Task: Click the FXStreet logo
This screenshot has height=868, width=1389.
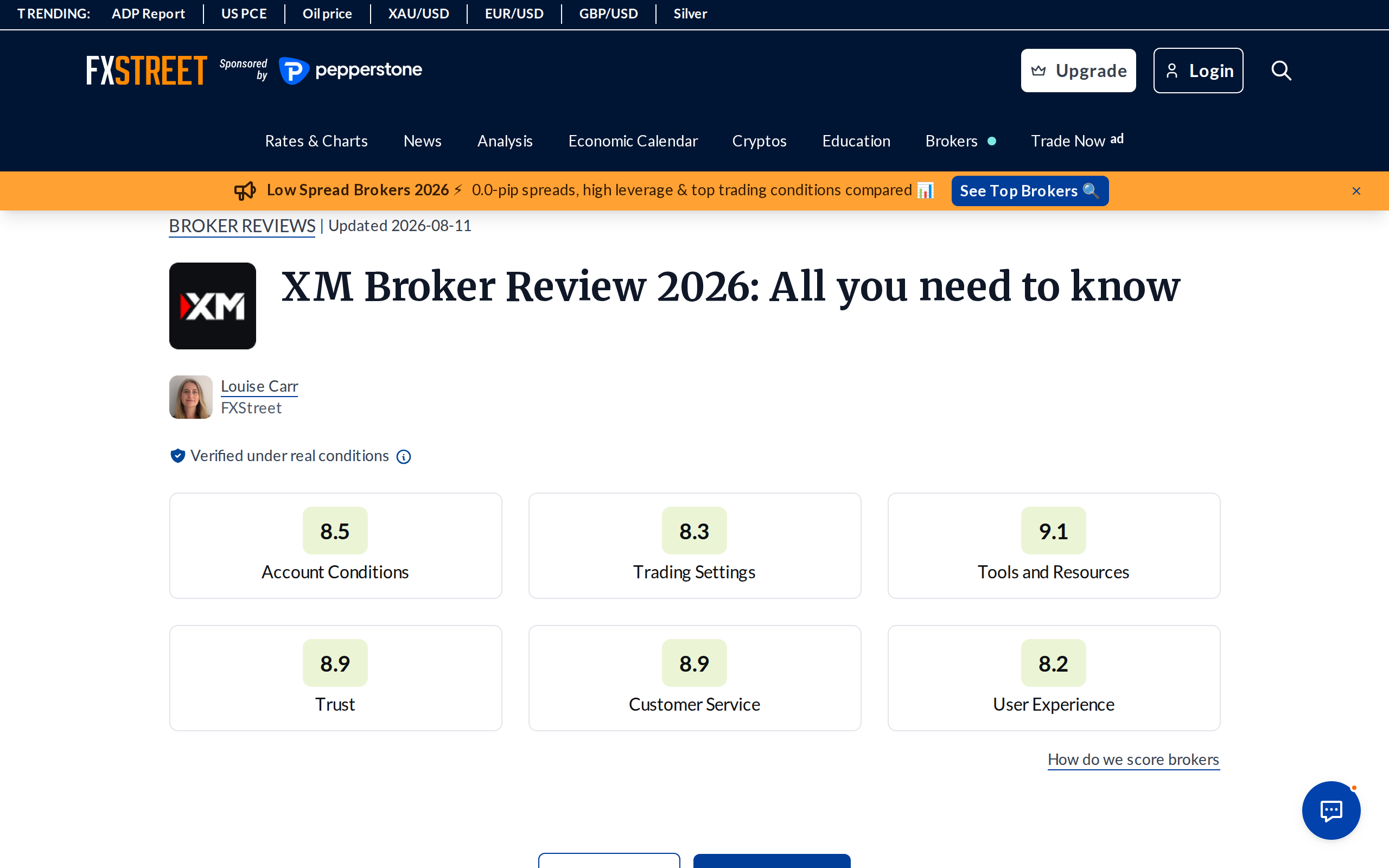Action: tap(147, 71)
